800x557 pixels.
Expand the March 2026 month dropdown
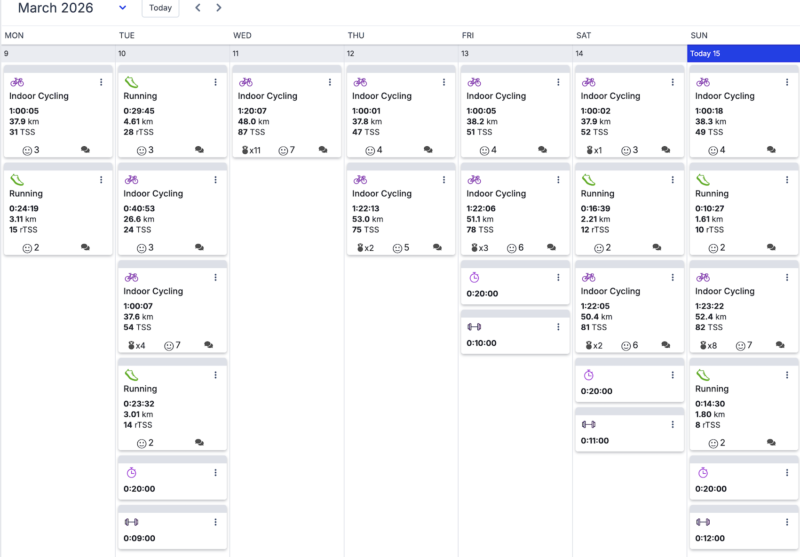click(x=122, y=8)
